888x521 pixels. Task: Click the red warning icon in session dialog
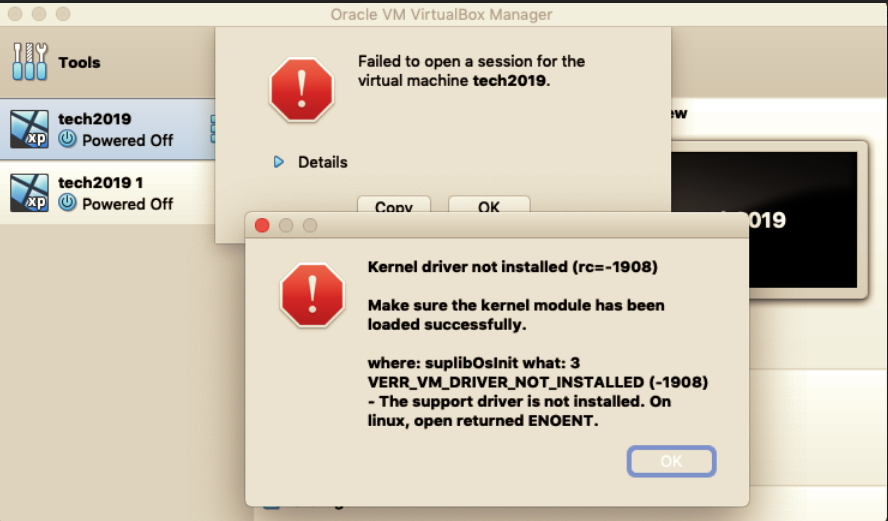pos(302,89)
